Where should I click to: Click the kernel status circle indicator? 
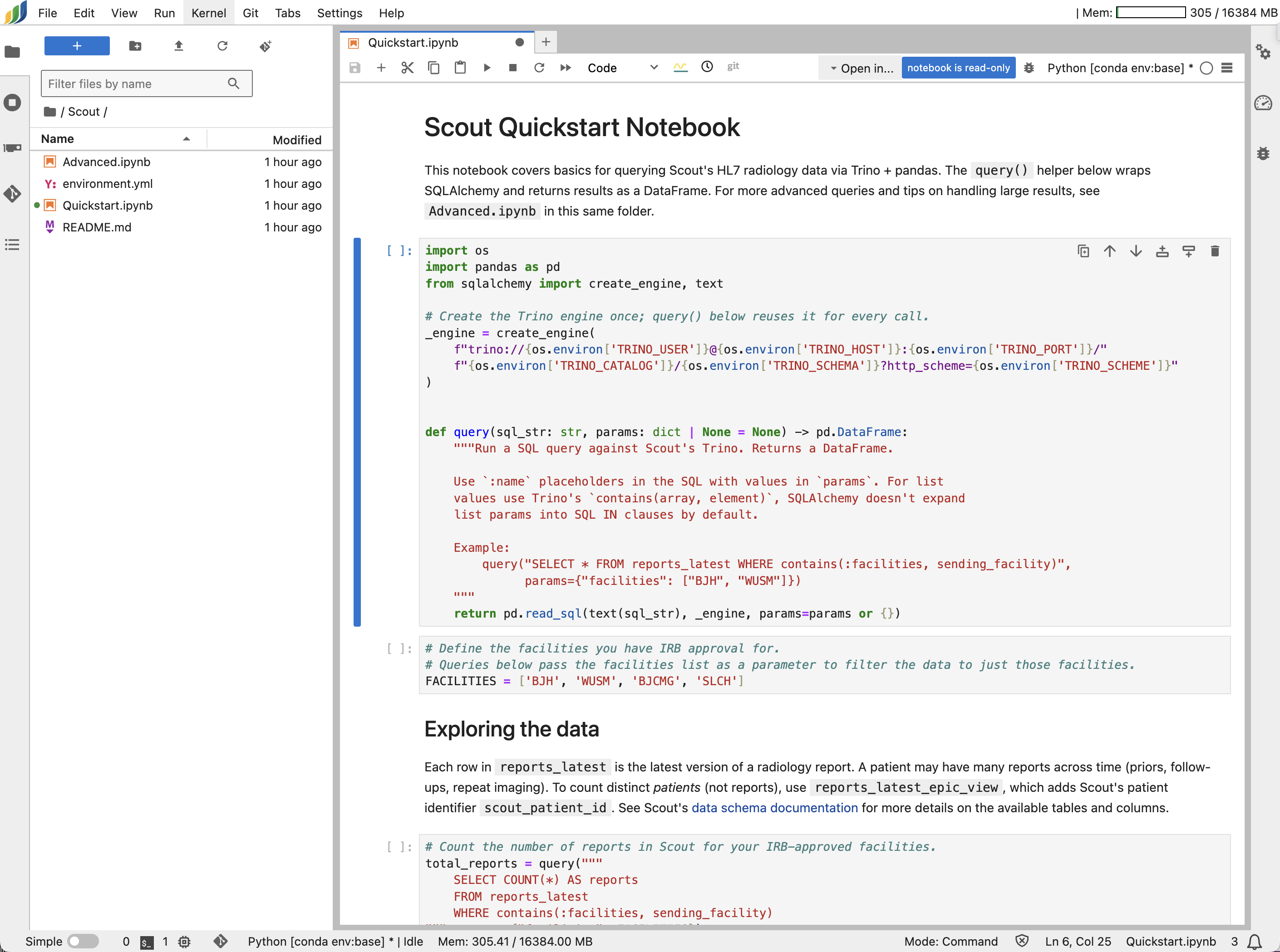1206,68
